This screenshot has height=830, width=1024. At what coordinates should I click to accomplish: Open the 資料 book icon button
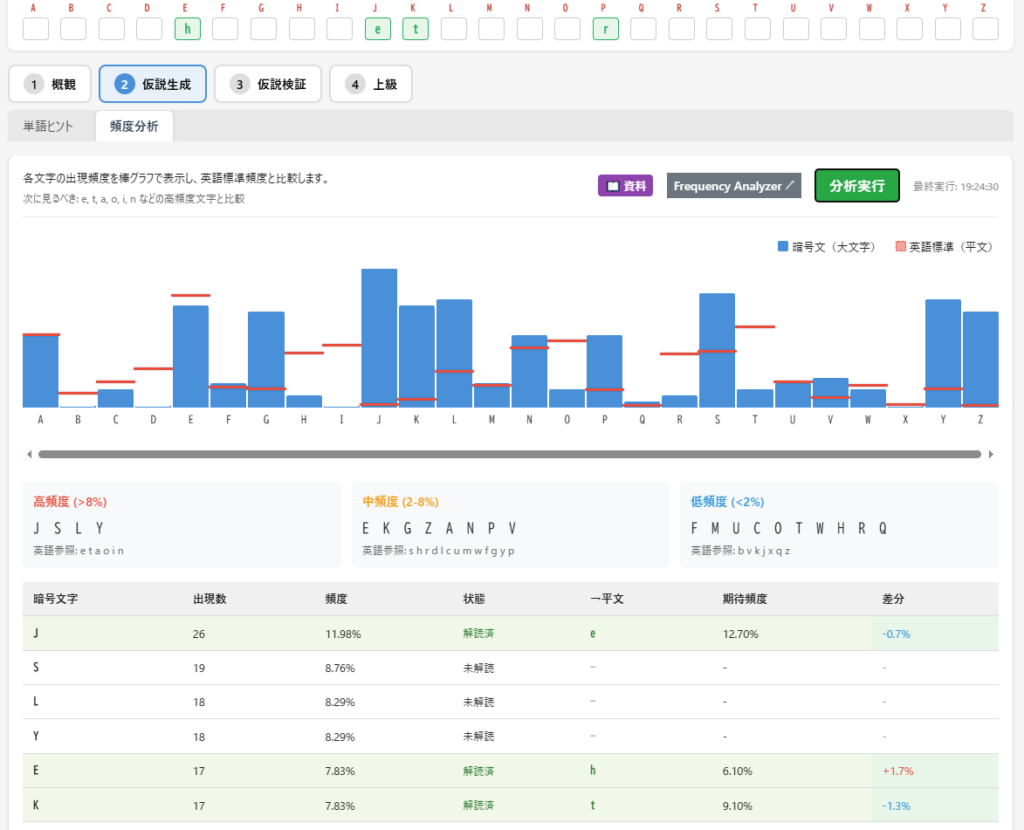625,186
